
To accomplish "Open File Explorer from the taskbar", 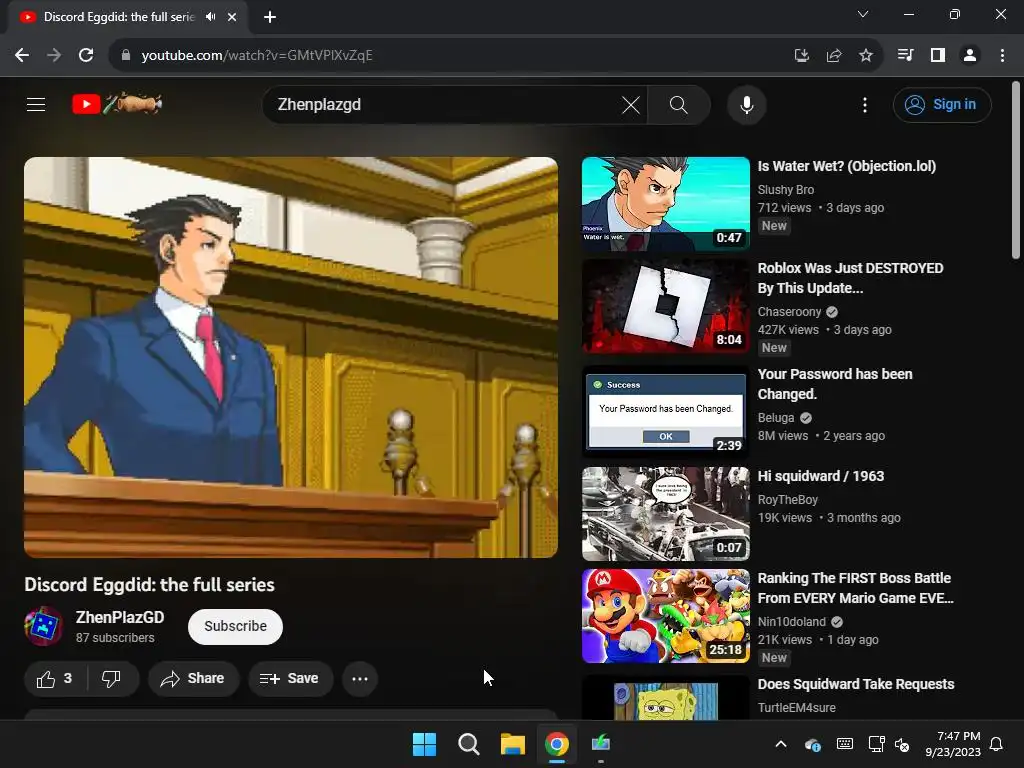I will click(x=513, y=744).
